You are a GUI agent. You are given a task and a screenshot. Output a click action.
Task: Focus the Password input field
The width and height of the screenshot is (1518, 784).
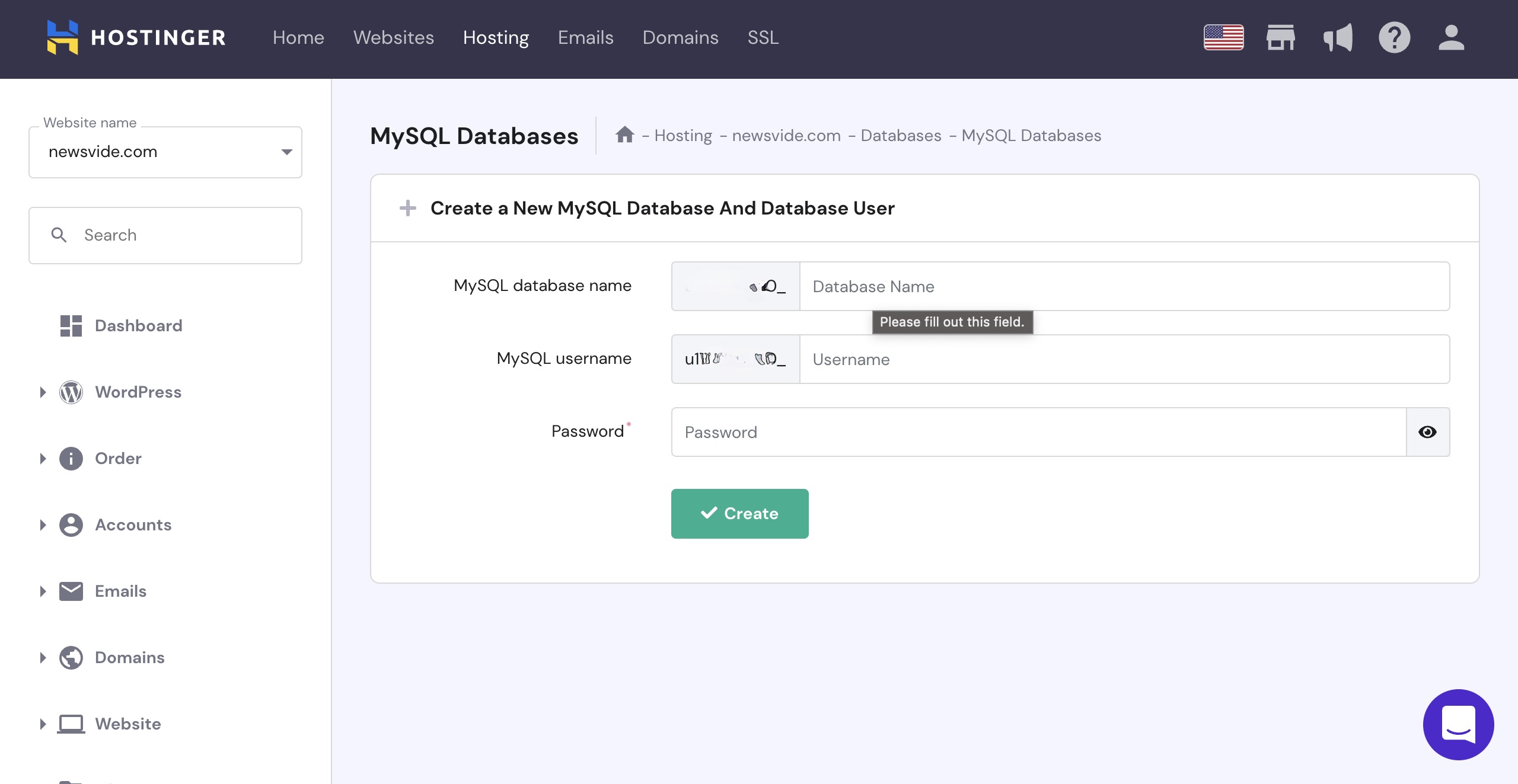[x=1039, y=432]
